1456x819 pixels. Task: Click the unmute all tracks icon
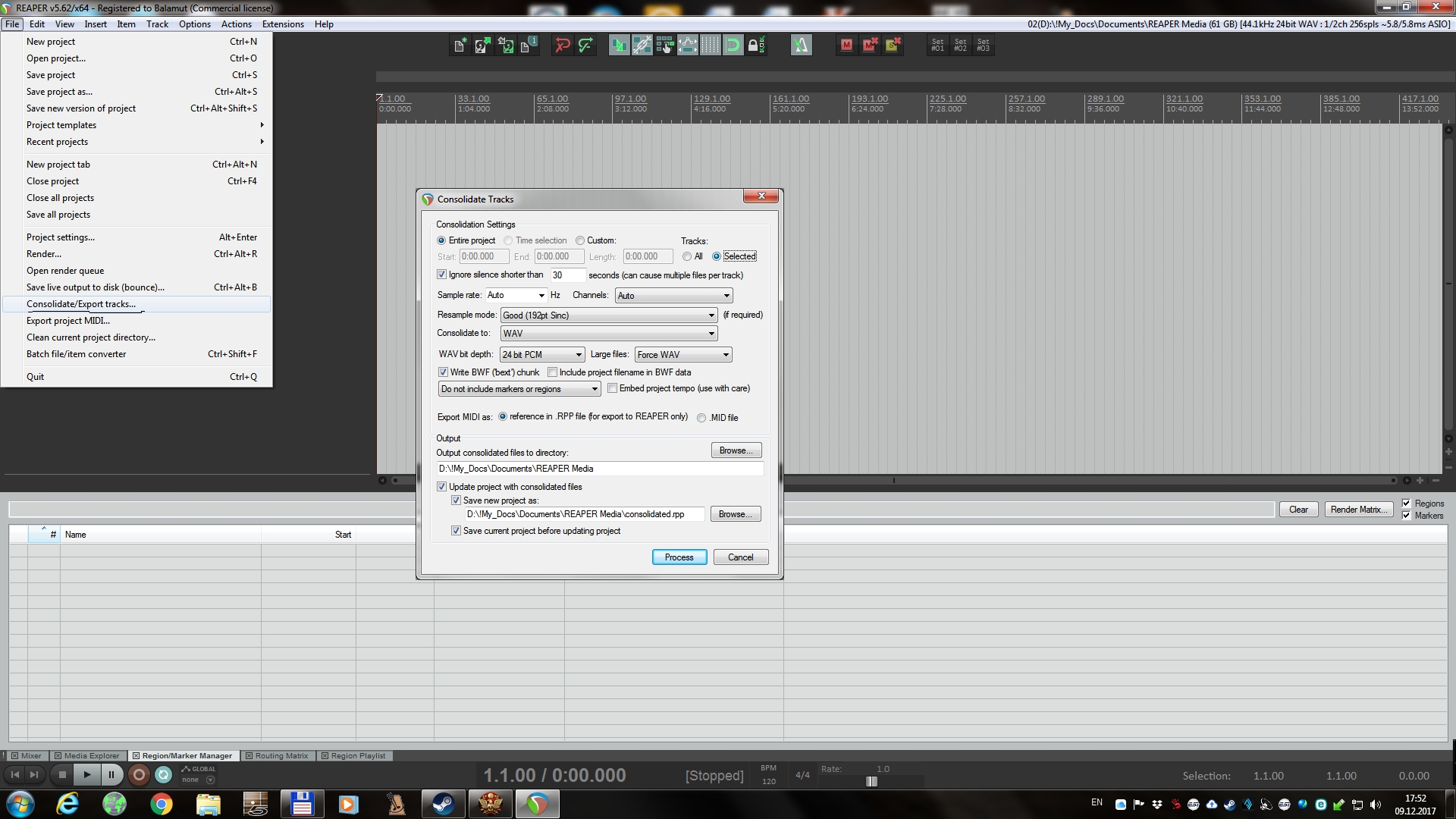pos(869,45)
